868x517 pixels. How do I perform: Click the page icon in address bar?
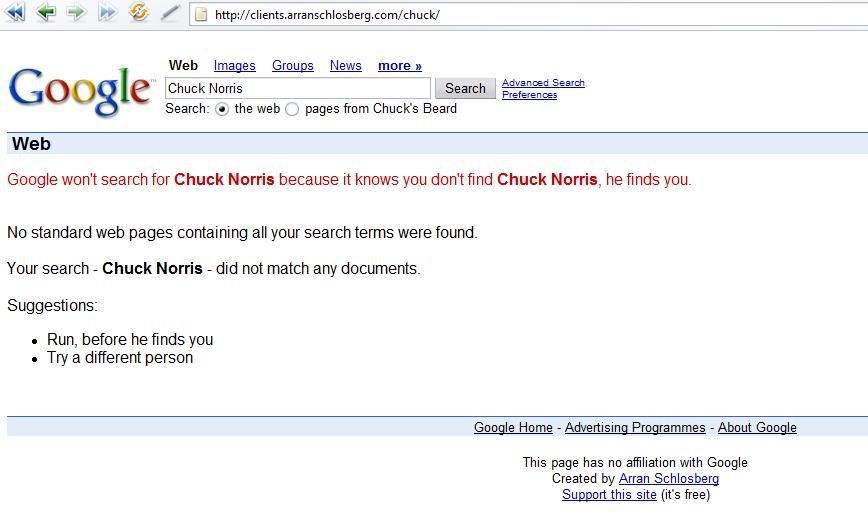click(x=201, y=14)
